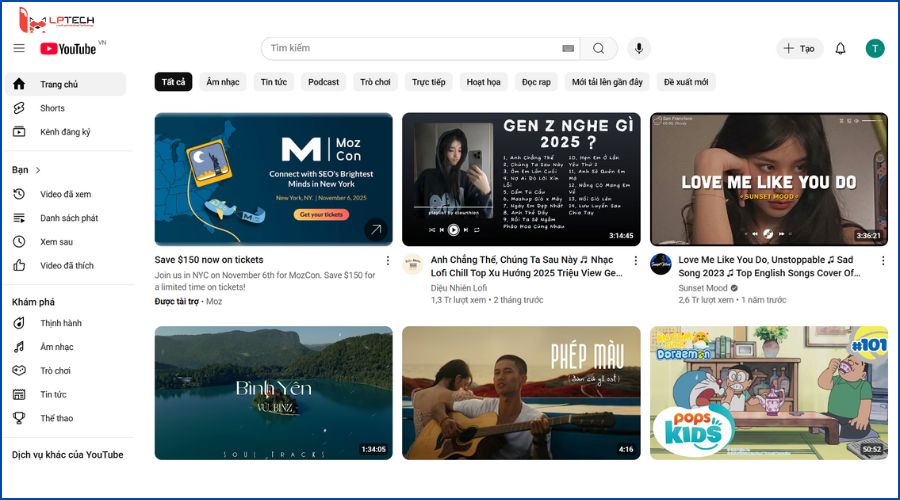Viewport: 900px width, 500px height.
Task: Click Save $150 now on tickets title
Action: 209,259
